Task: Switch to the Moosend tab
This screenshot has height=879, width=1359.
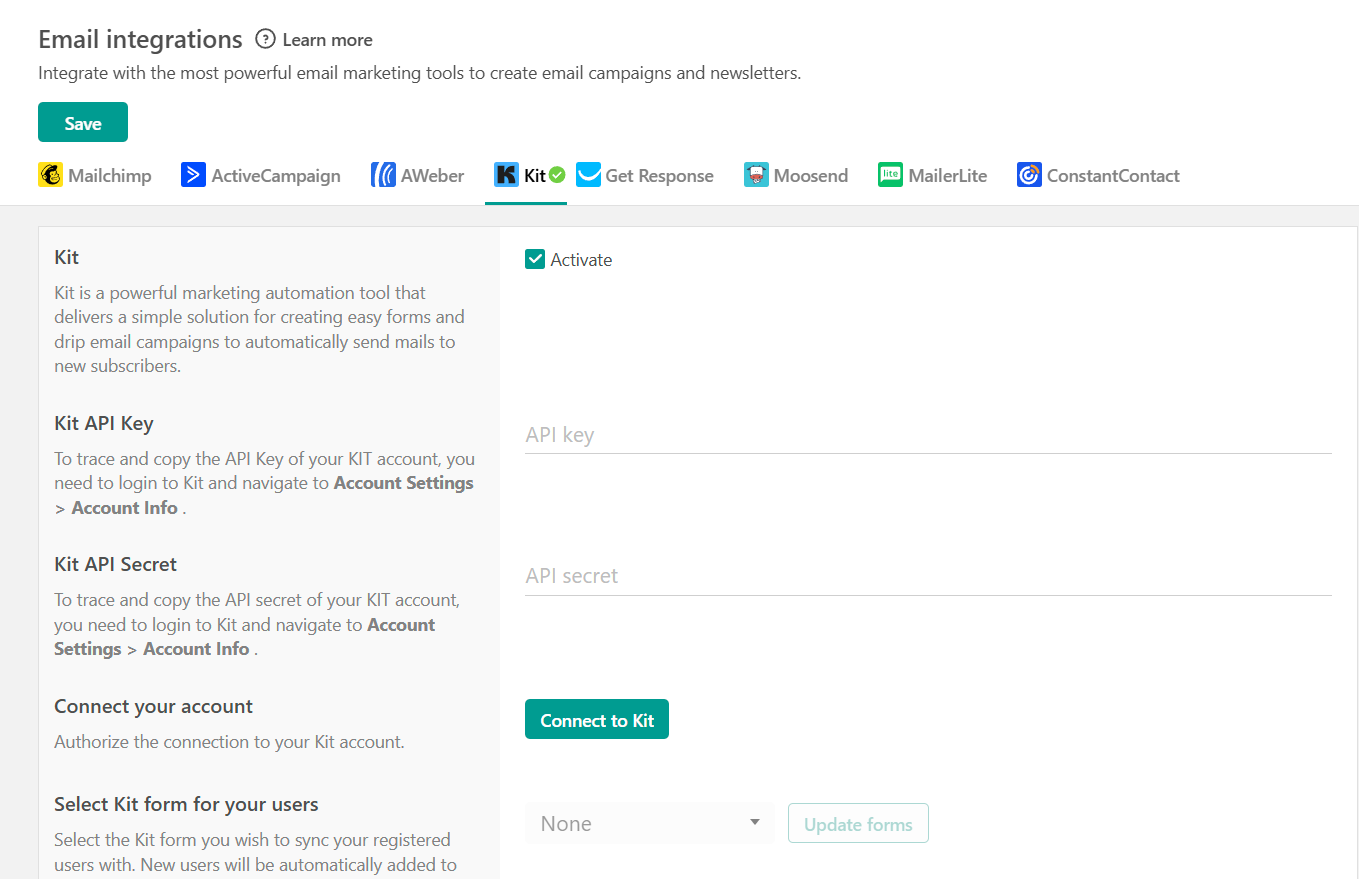Action: [x=796, y=176]
